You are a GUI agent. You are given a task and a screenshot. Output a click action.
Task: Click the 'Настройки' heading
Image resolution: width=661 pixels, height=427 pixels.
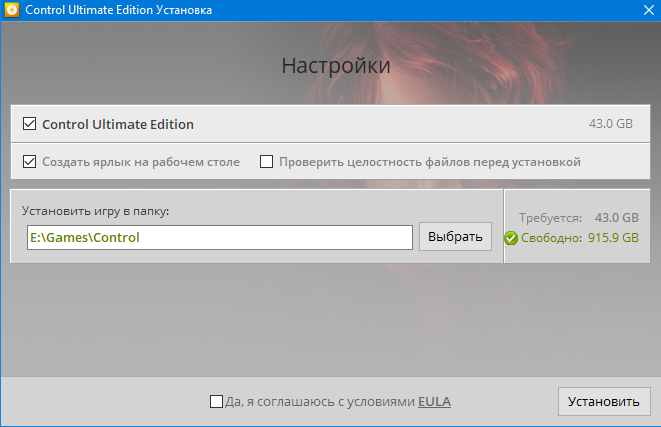pos(336,66)
